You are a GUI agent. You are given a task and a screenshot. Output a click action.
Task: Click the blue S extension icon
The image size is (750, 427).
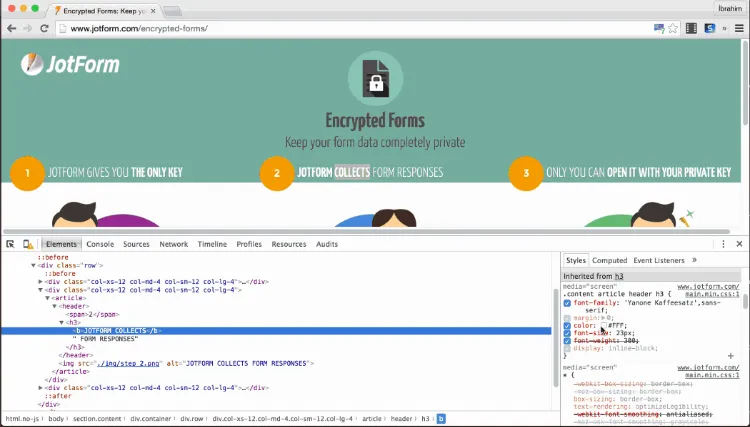(709, 29)
